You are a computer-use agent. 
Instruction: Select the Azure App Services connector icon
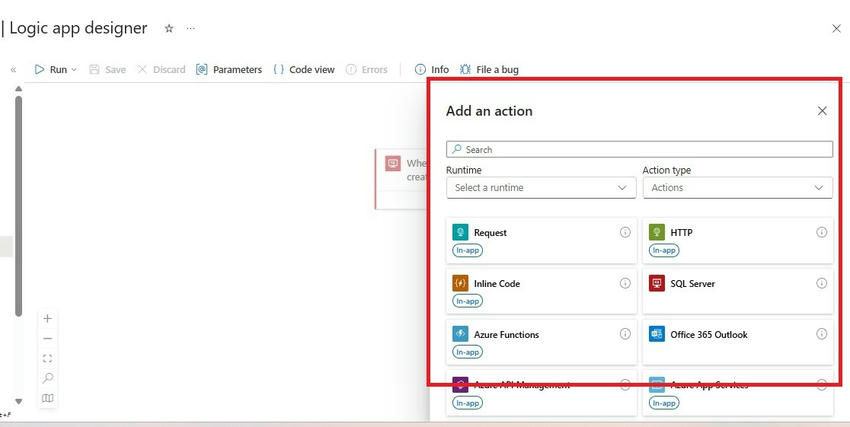coord(656,385)
